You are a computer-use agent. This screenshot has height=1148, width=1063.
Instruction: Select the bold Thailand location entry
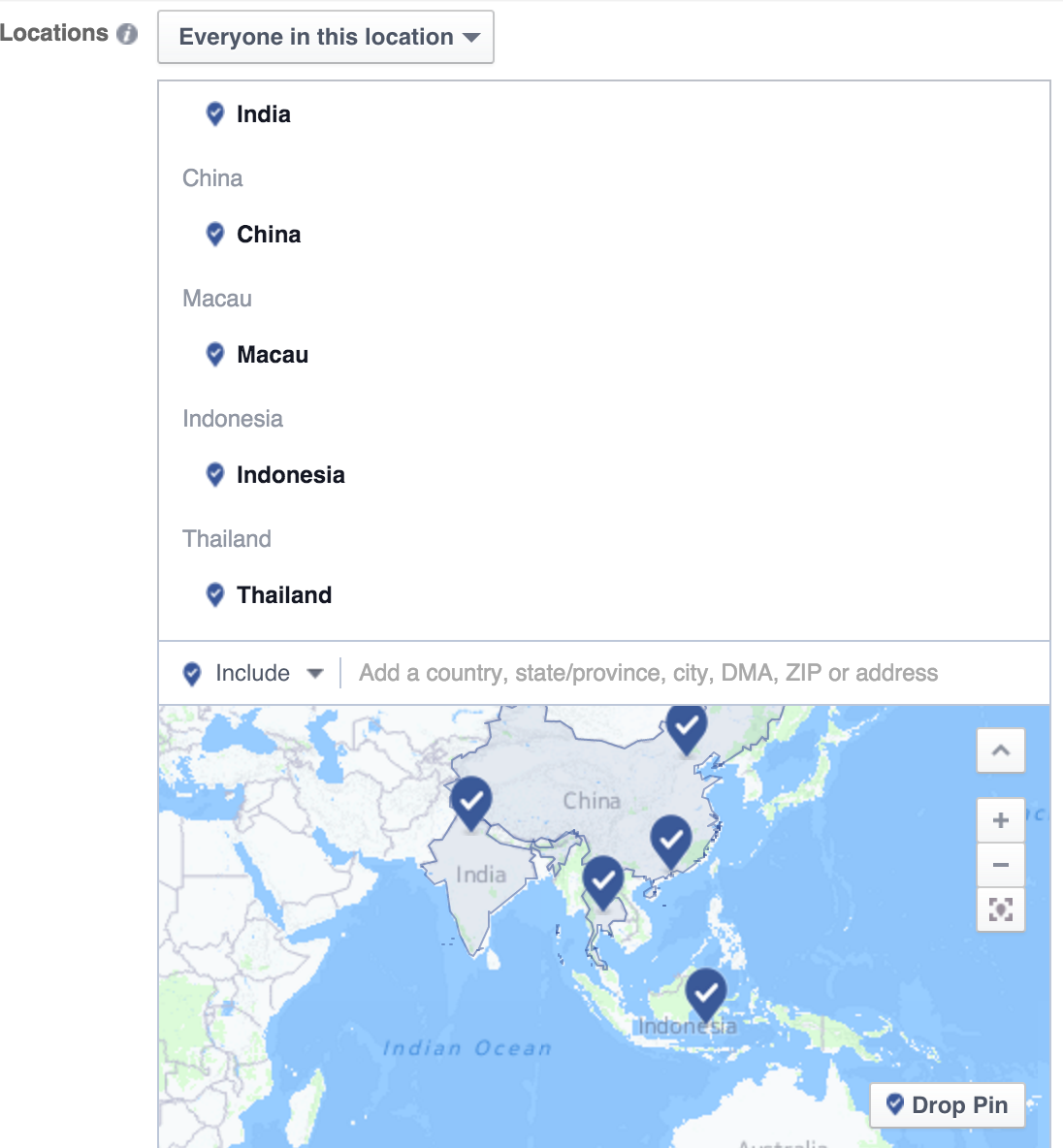click(283, 594)
